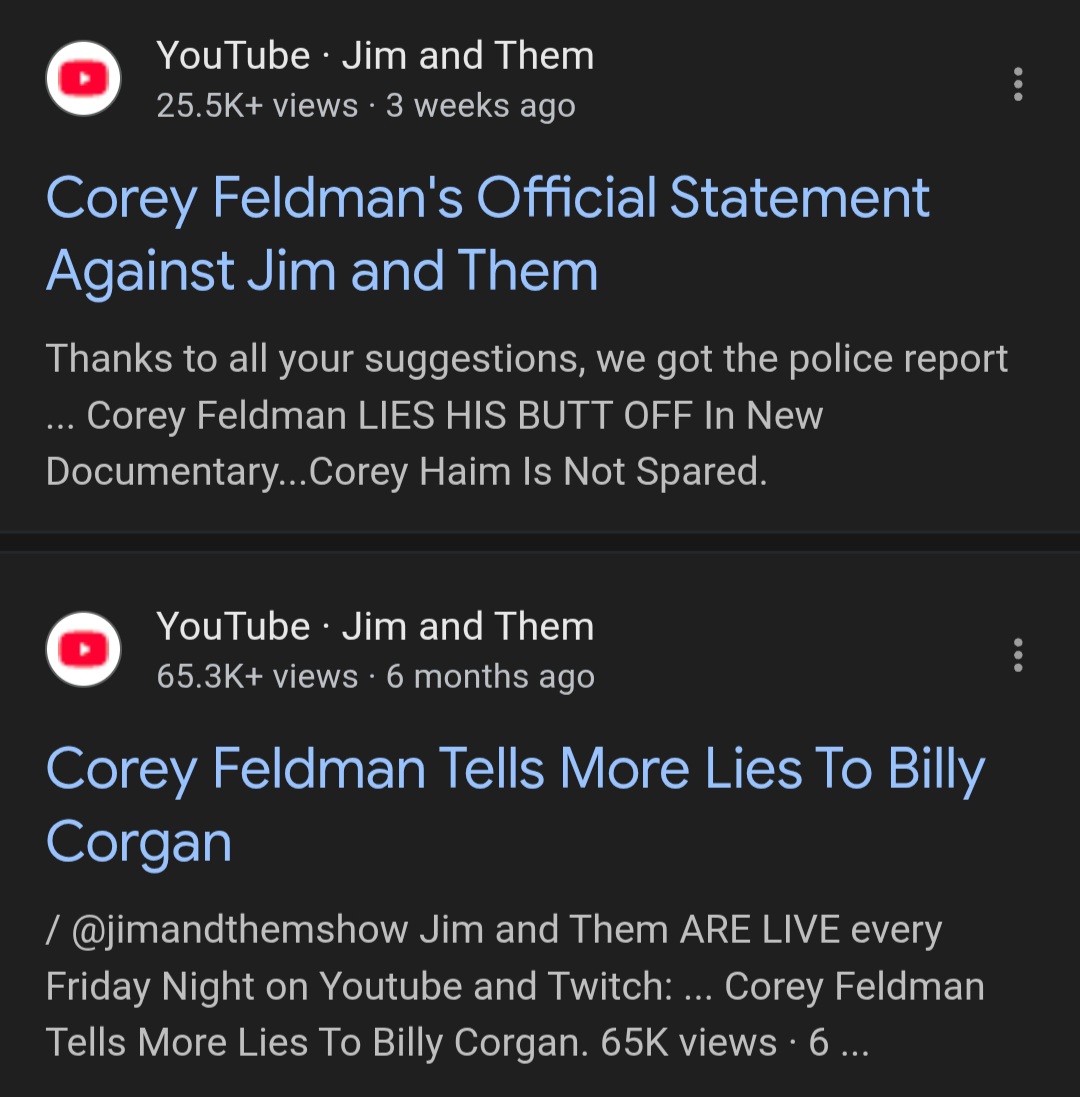This screenshot has height=1097, width=1080.
Task: Open the three-dot menu for the Official Statement result
Action: click(1018, 84)
